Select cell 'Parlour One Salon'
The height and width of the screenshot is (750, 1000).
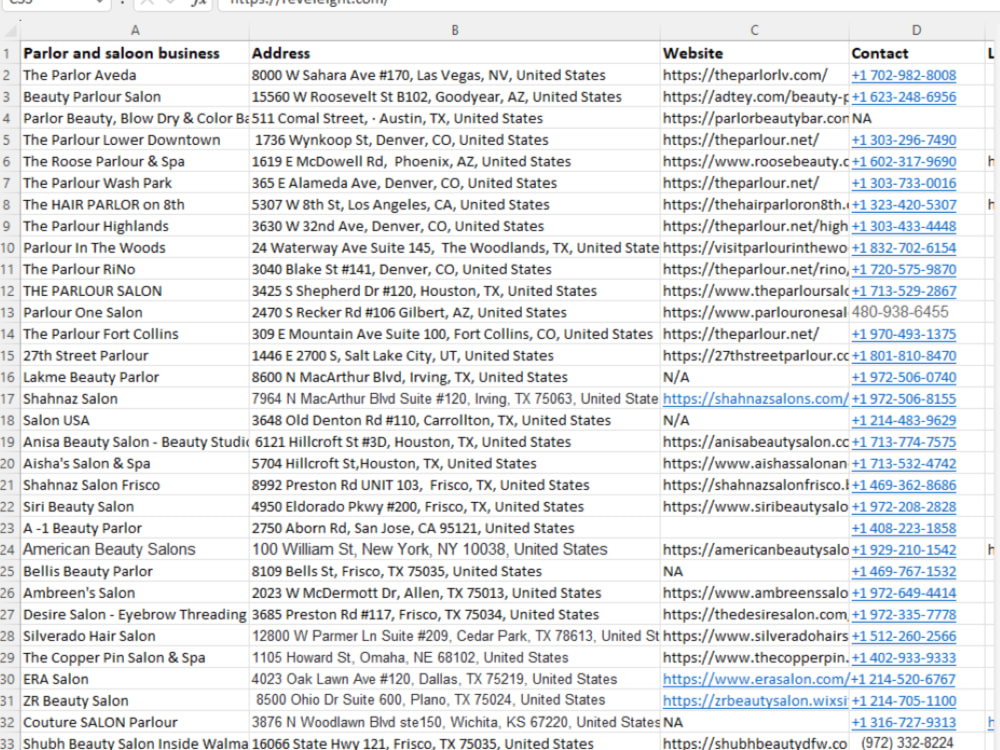coord(135,312)
